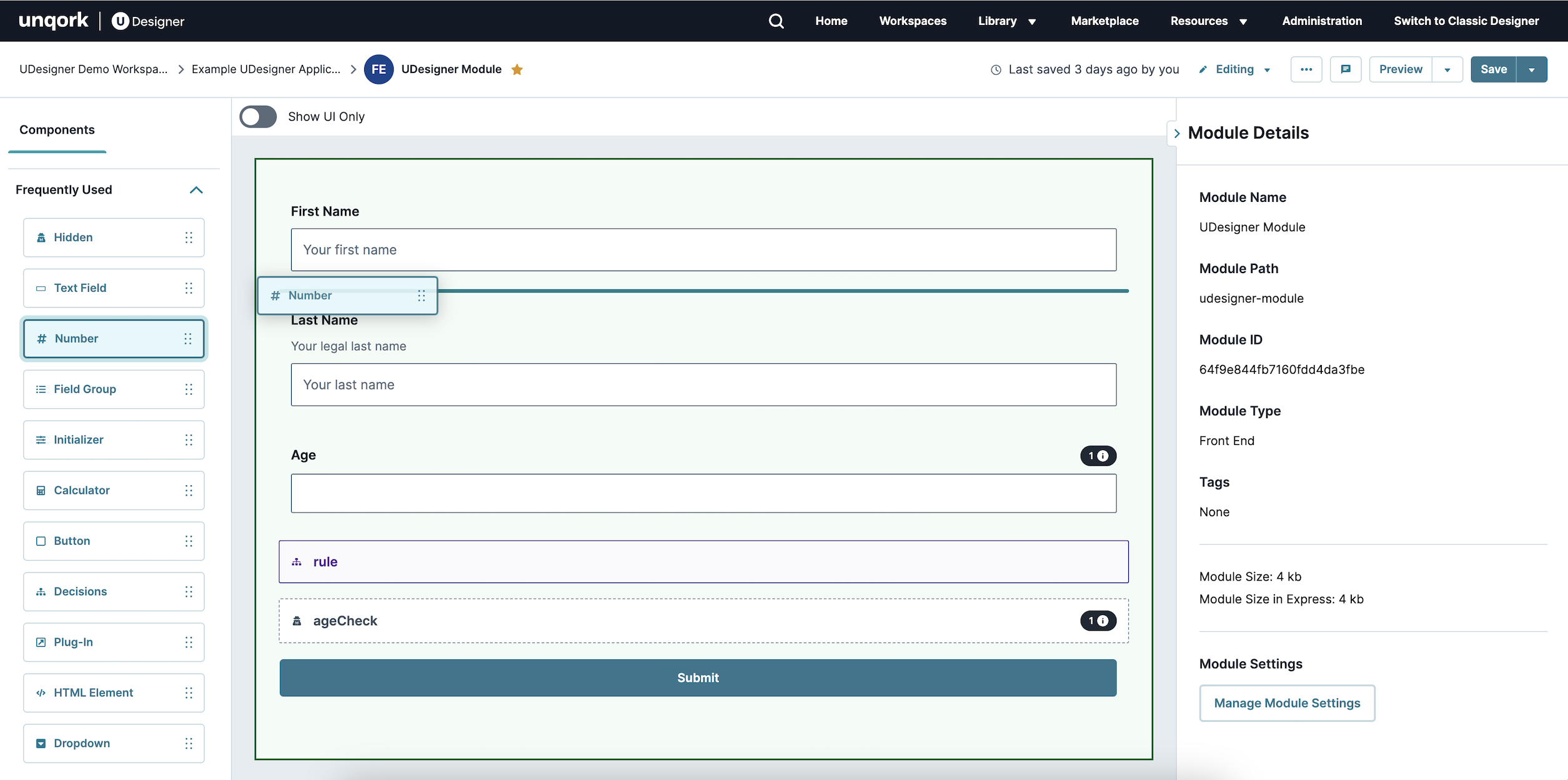This screenshot has height=780, width=1568.
Task: Click the search icon in the top navigation
Action: coord(776,21)
